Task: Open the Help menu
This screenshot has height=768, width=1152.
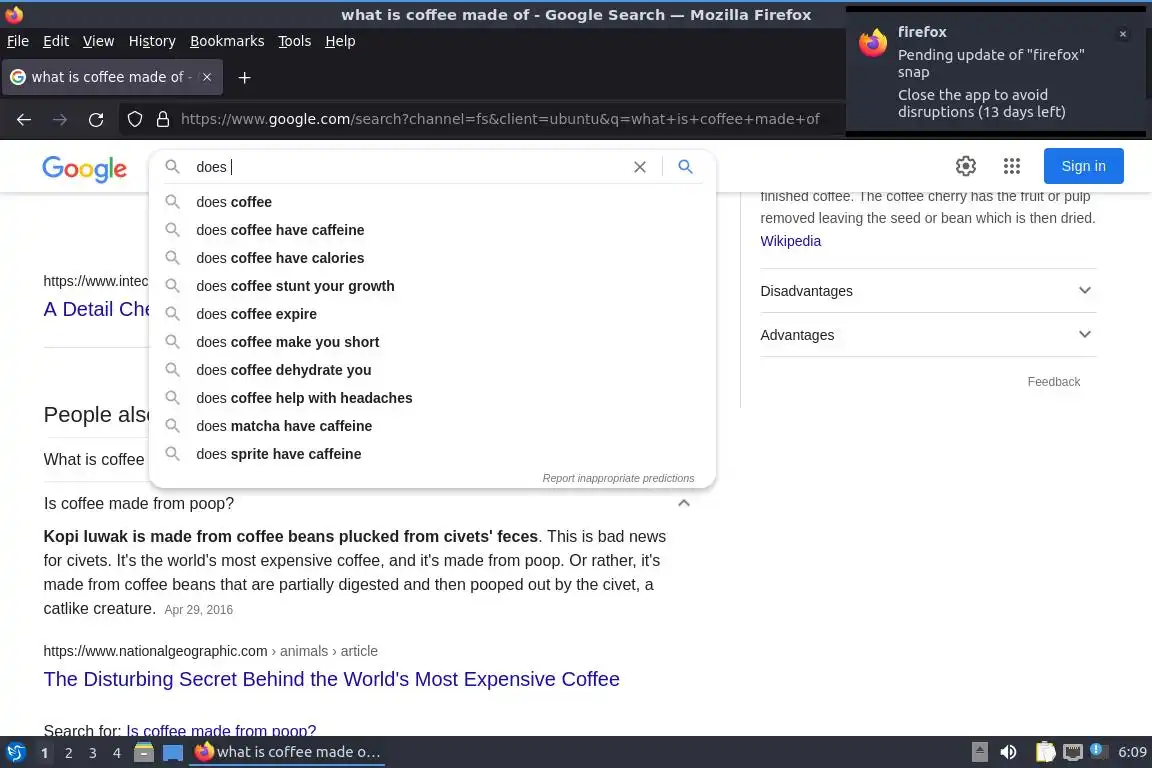Action: click(340, 41)
